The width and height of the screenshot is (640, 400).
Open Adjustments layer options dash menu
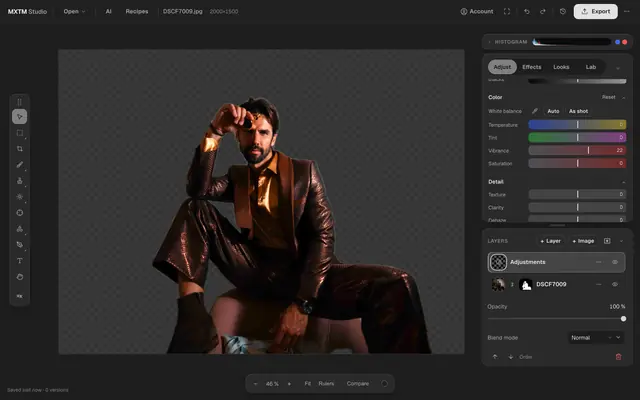598,262
